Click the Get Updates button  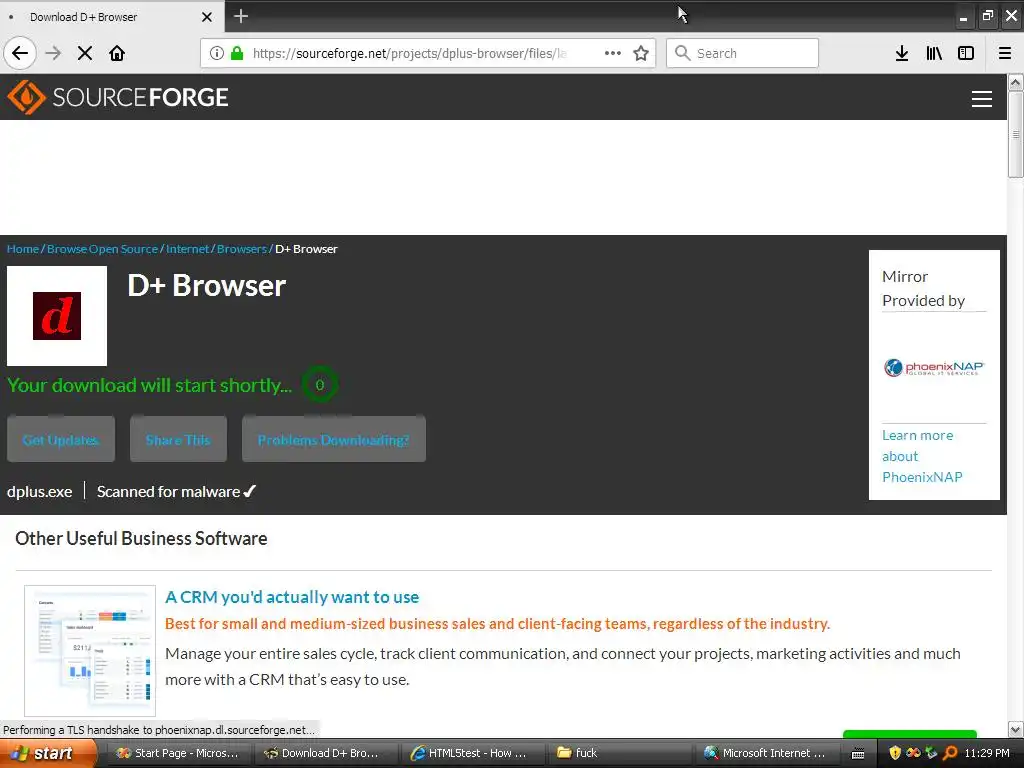[61, 440]
